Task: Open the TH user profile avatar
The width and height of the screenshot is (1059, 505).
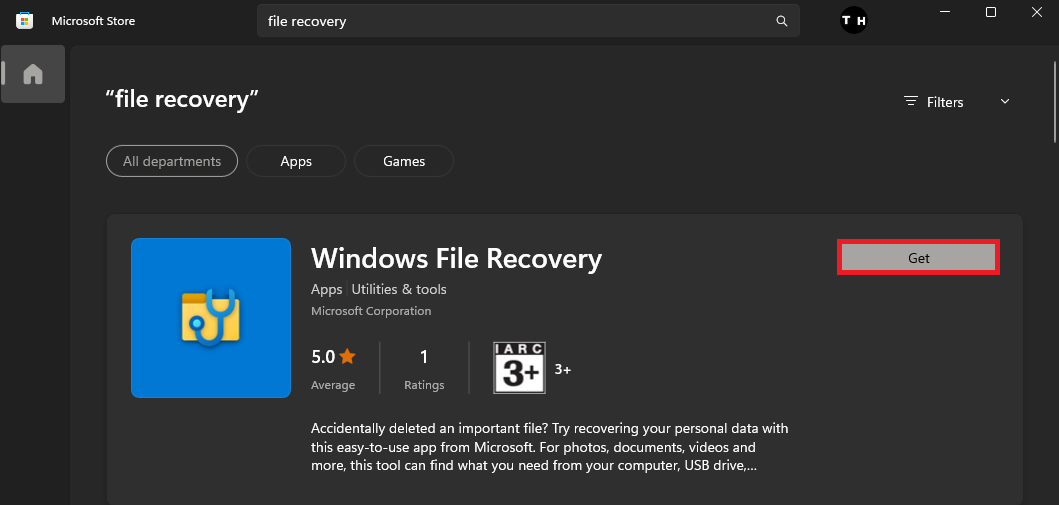Action: click(853, 21)
